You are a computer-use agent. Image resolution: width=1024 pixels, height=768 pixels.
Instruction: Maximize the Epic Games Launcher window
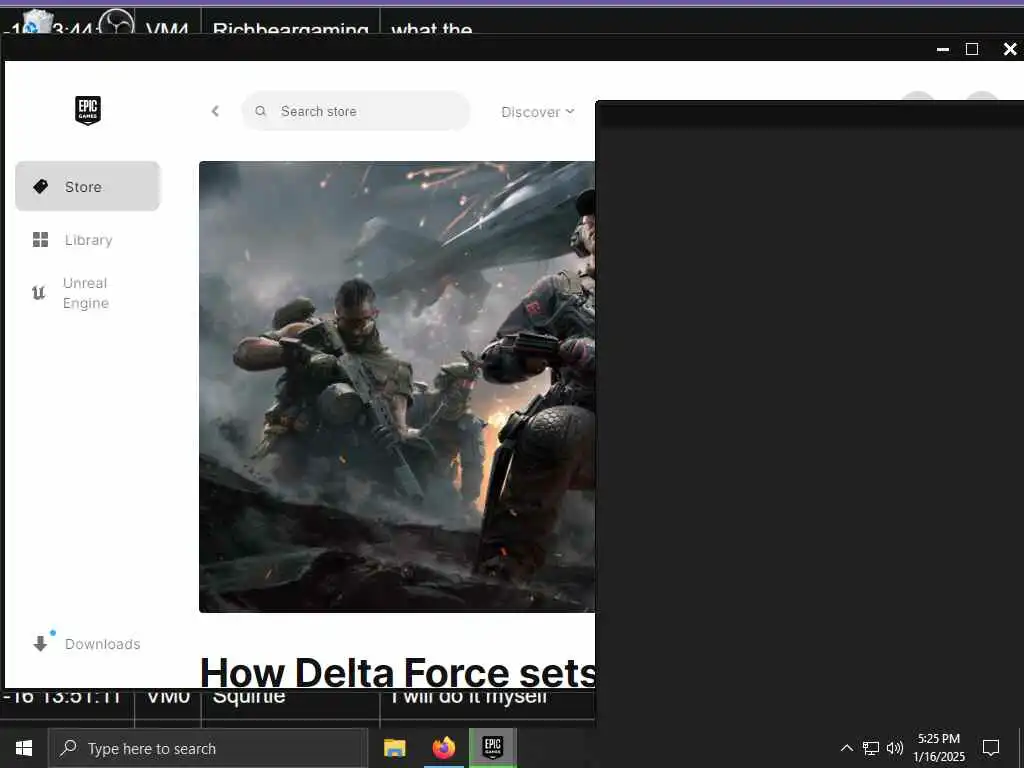pos(972,49)
